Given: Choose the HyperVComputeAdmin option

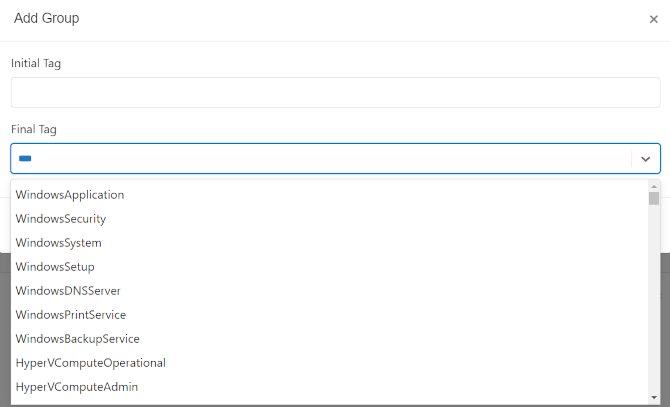Looking at the screenshot, I should pyautogui.click(x=329, y=387).
